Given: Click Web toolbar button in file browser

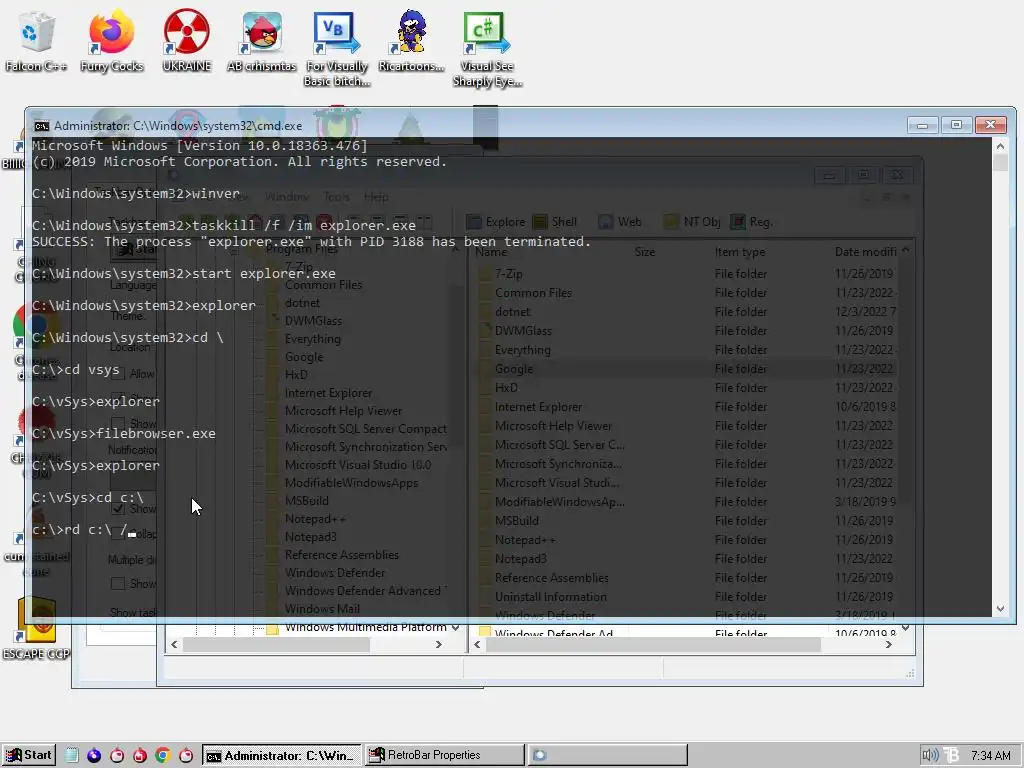Looking at the screenshot, I should pyautogui.click(x=620, y=222).
